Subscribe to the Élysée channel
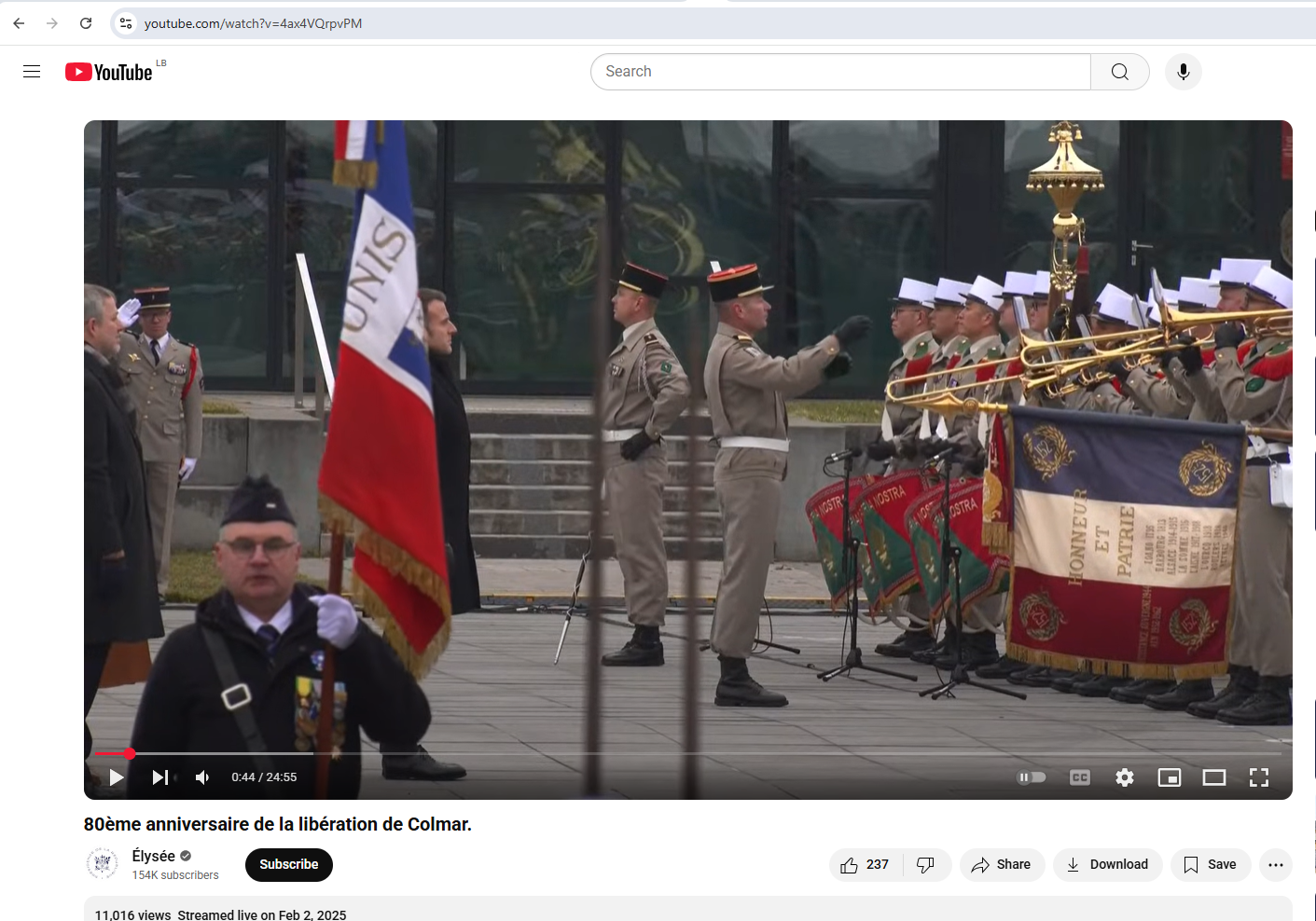 click(x=288, y=865)
